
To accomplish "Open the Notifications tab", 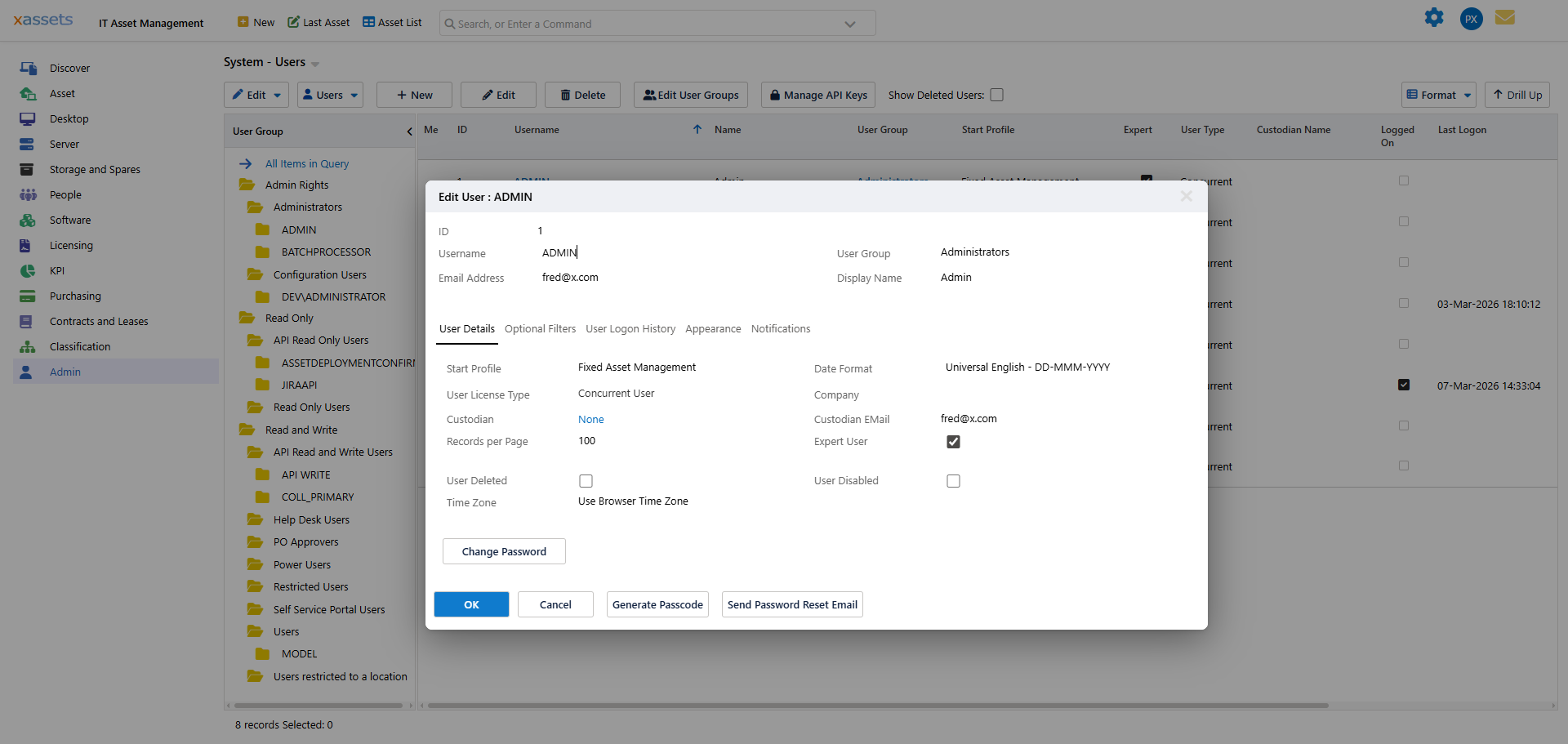I will click(x=780, y=329).
